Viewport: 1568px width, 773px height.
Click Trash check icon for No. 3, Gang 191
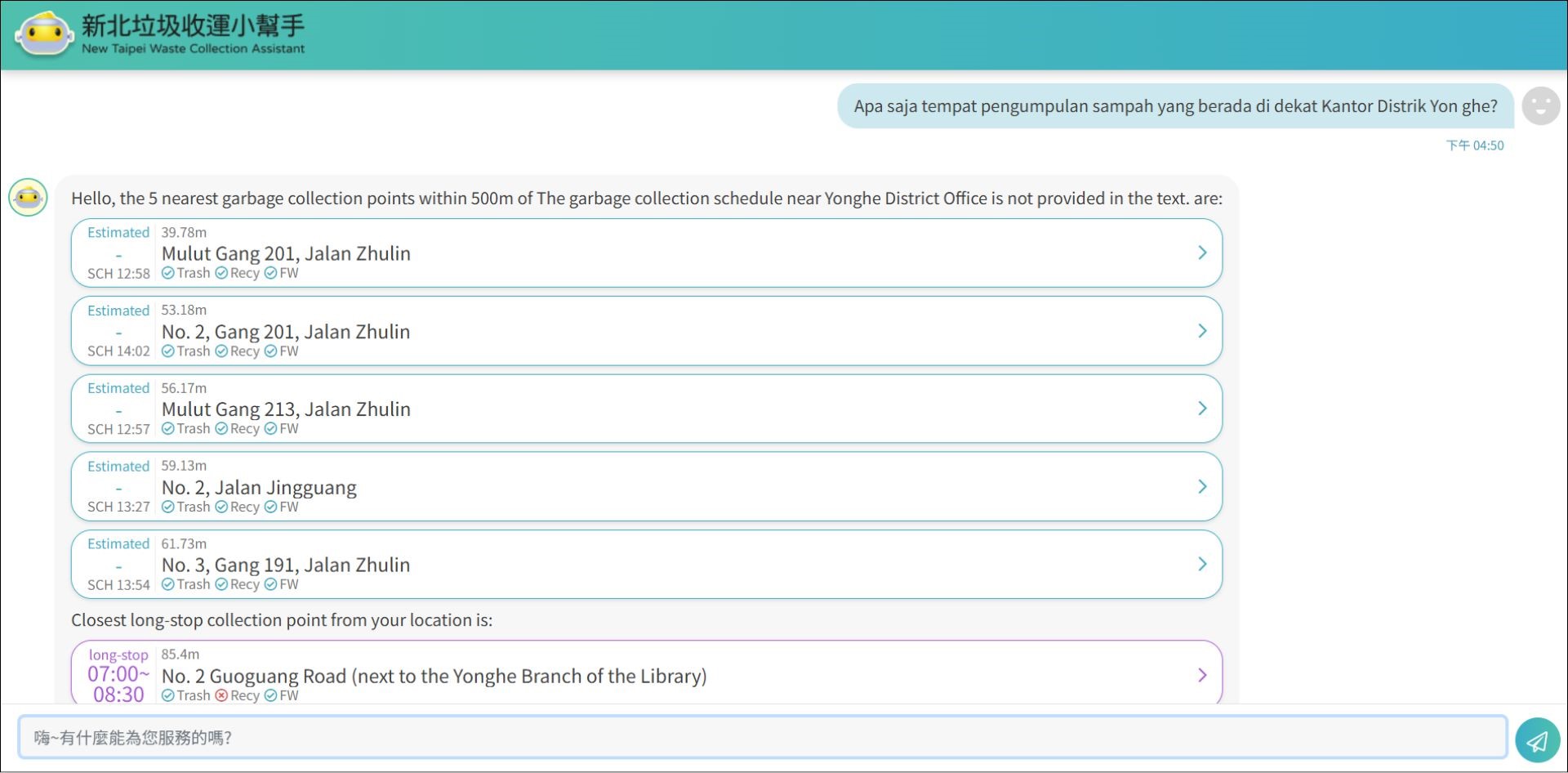click(x=168, y=584)
